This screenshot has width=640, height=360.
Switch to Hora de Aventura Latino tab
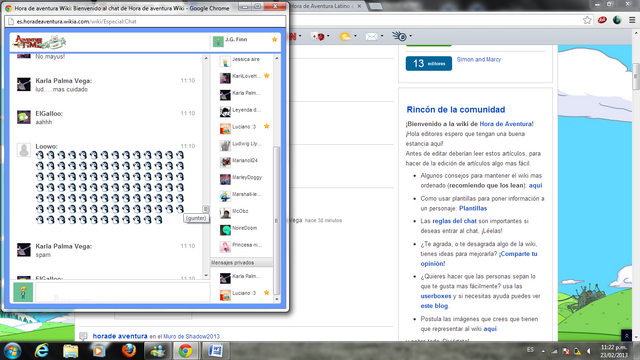(x=321, y=6)
